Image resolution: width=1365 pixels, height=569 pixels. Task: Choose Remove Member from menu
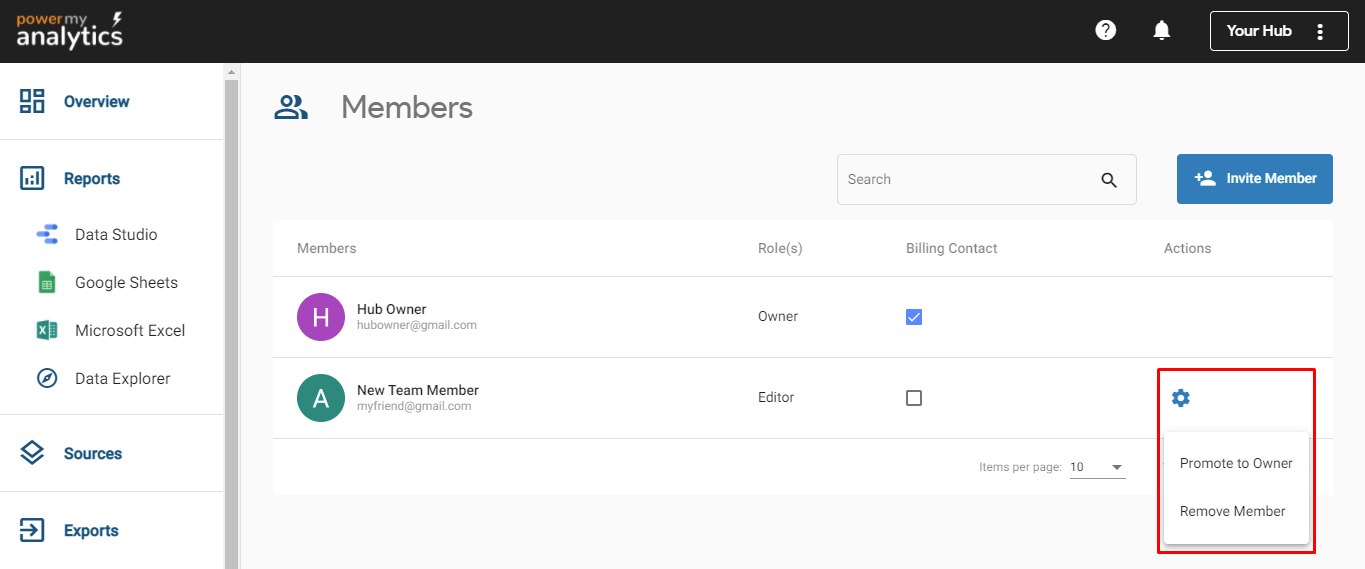click(x=1232, y=511)
